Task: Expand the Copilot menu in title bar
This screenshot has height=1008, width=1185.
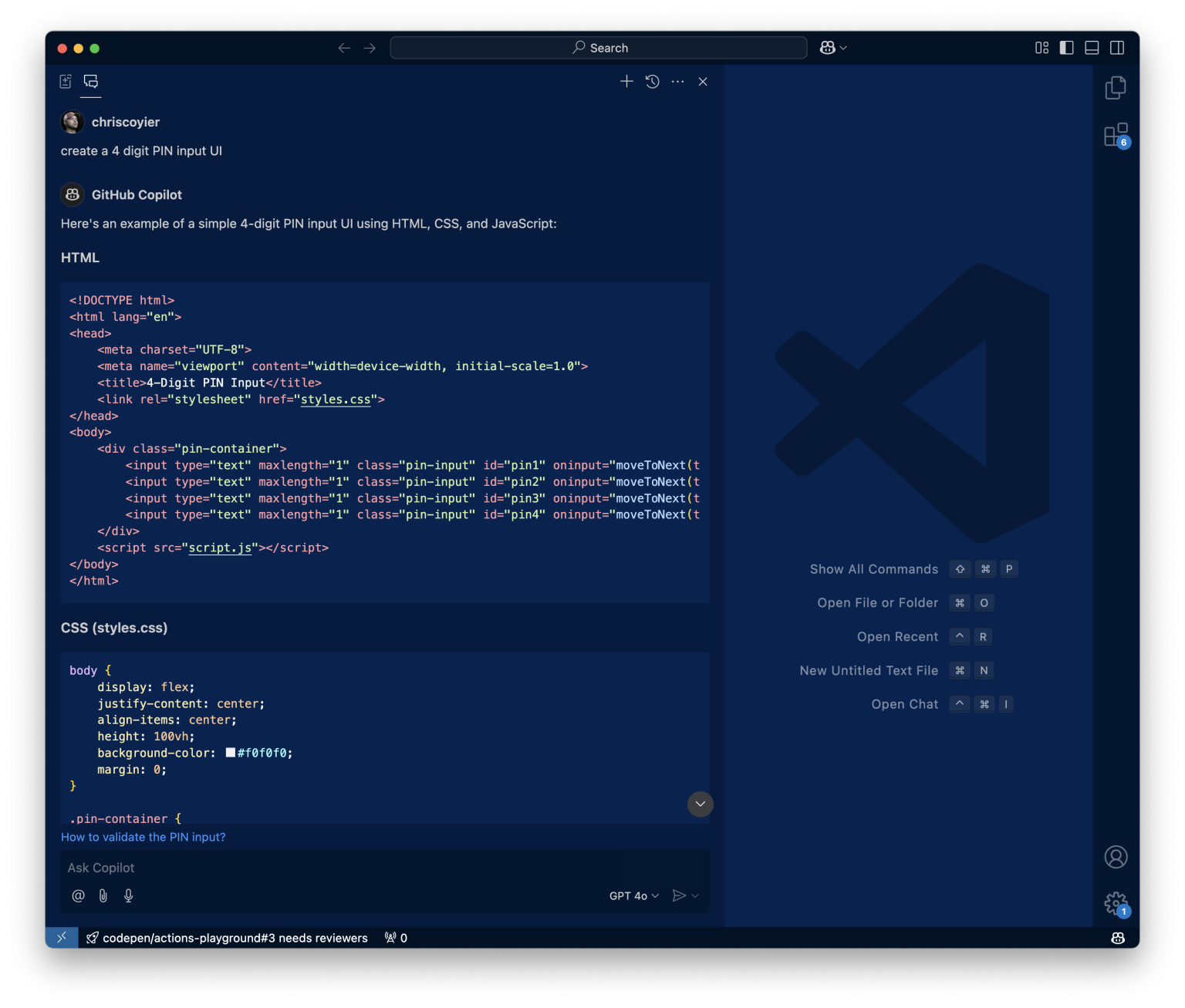Action: click(x=833, y=48)
